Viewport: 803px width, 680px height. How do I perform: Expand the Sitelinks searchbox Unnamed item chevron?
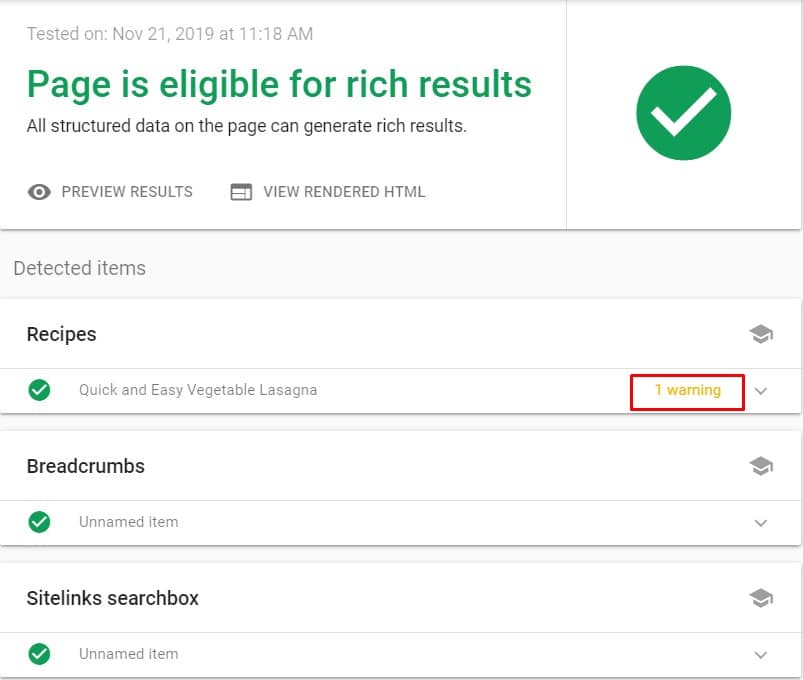coord(761,655)
